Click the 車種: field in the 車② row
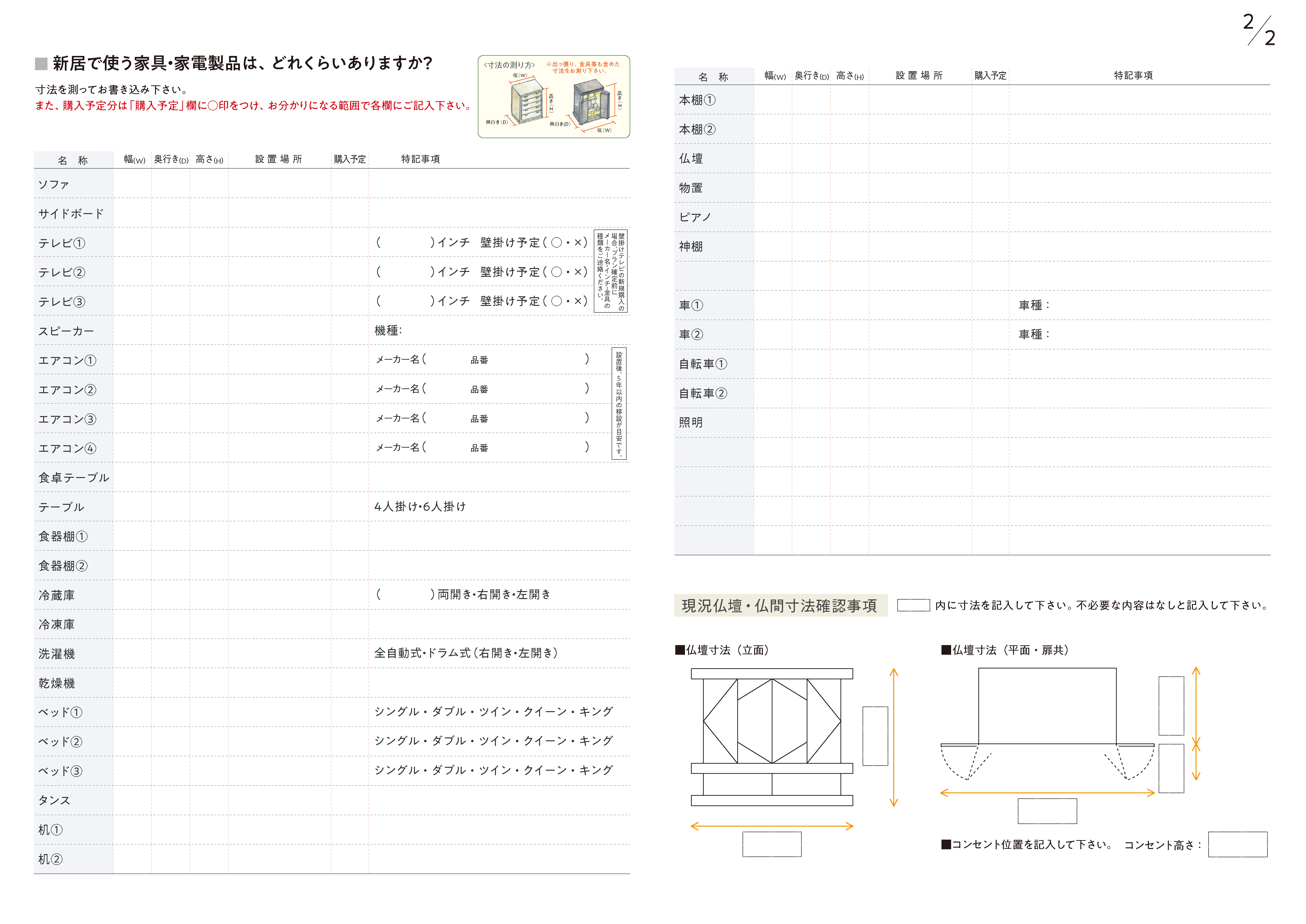Viewport: 1306px width, 924px height. coord(1034,335)
